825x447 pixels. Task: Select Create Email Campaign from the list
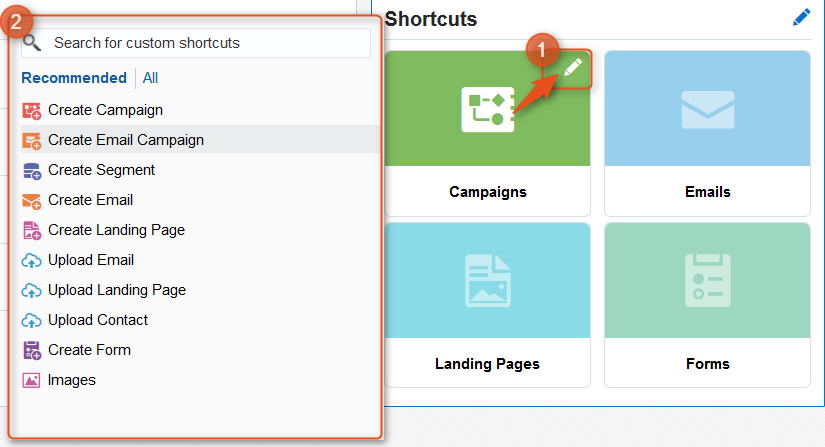[x=125, y=140]
